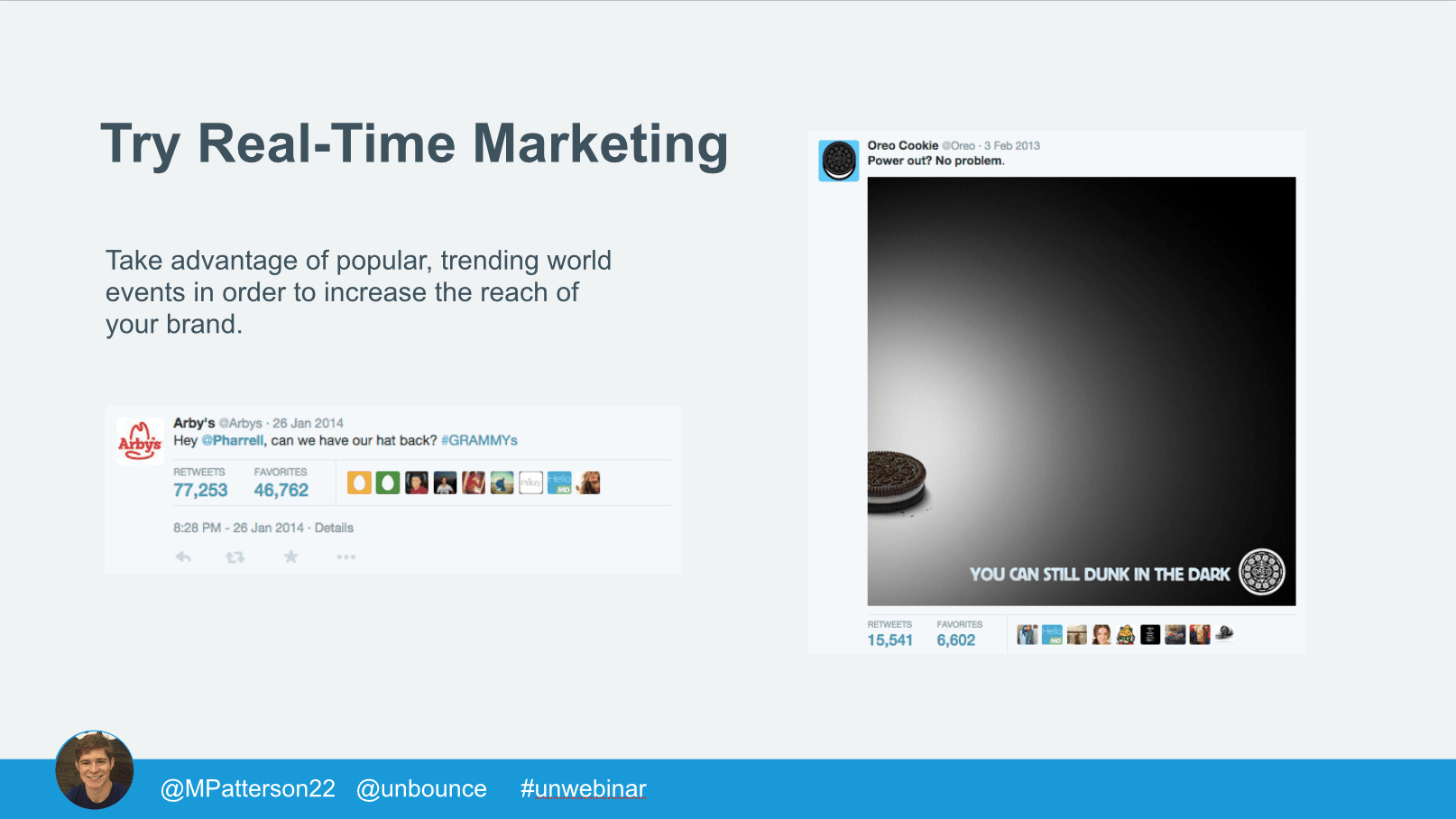
Task: Click the Hello MD avatar under Oreo tweet
Action: click(1052, 635)
